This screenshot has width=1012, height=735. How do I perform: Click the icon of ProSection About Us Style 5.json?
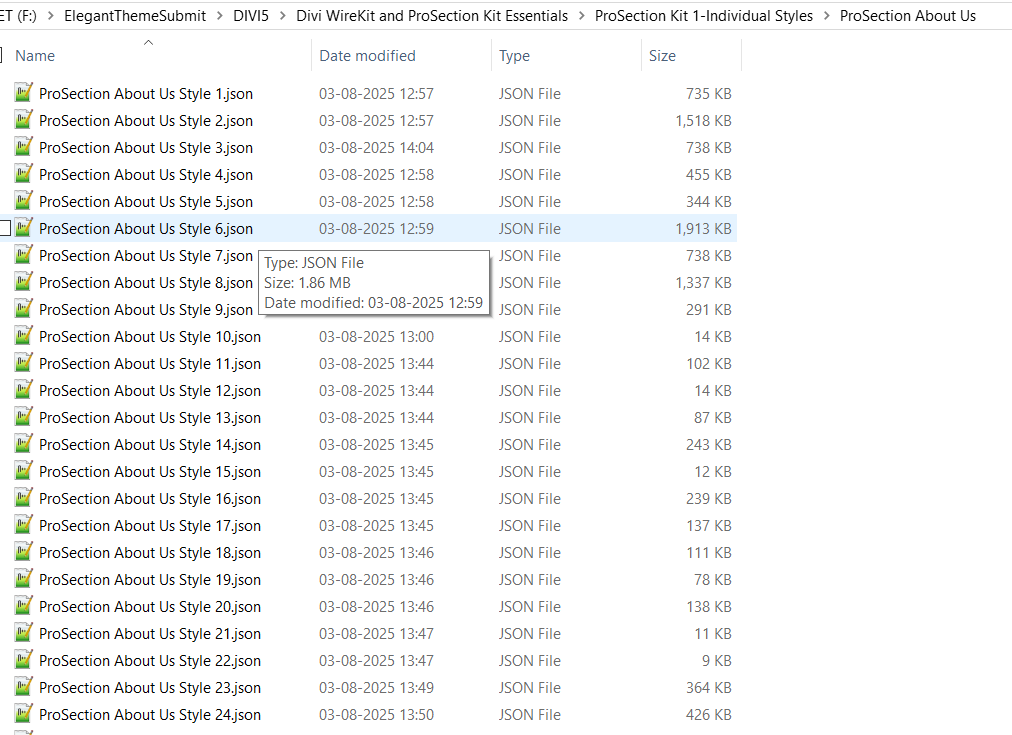click(23, 201)
